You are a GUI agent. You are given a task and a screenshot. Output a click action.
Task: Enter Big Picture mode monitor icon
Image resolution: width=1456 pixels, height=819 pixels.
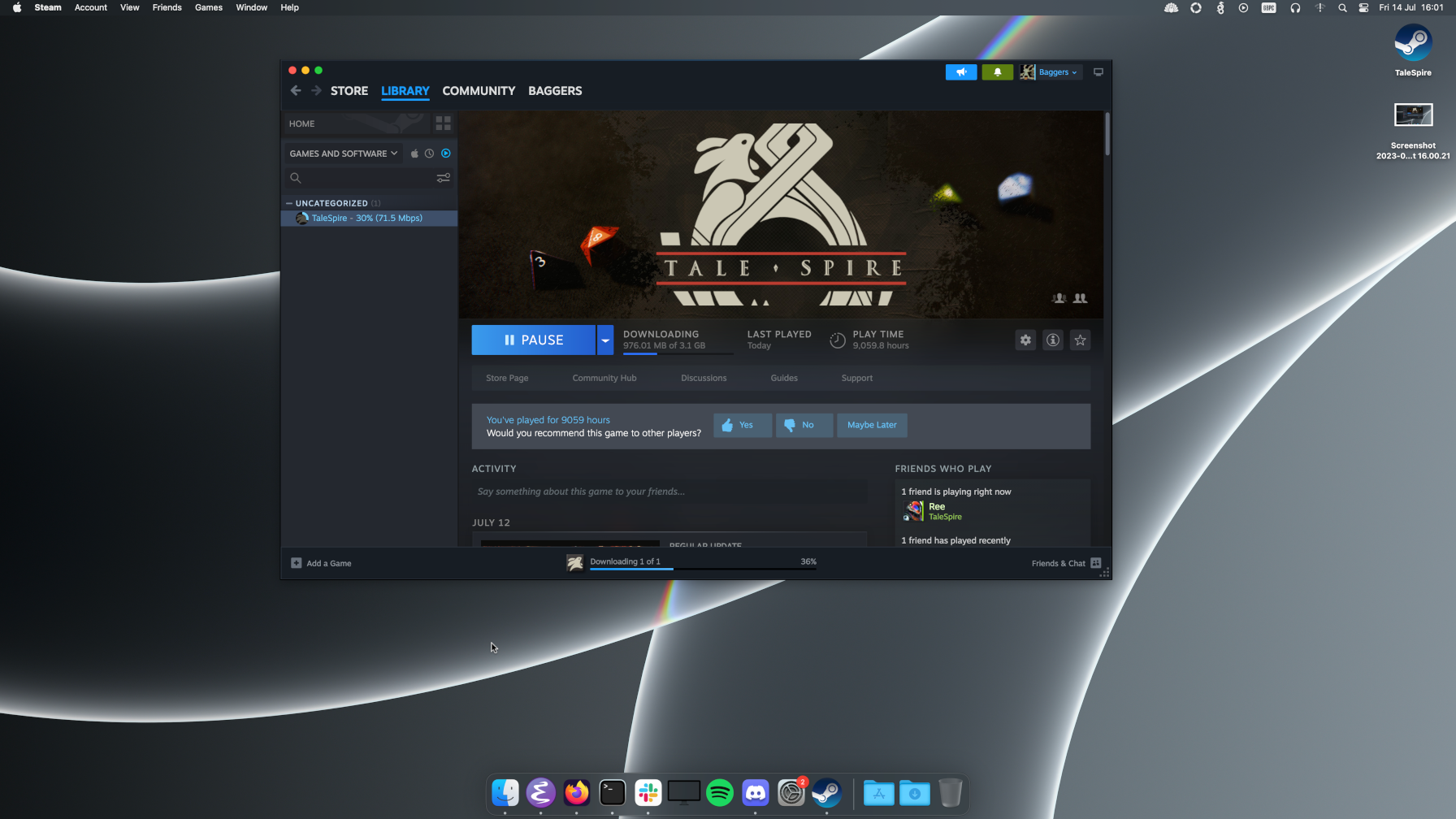pyautogui.click(x=1098, y=72)
